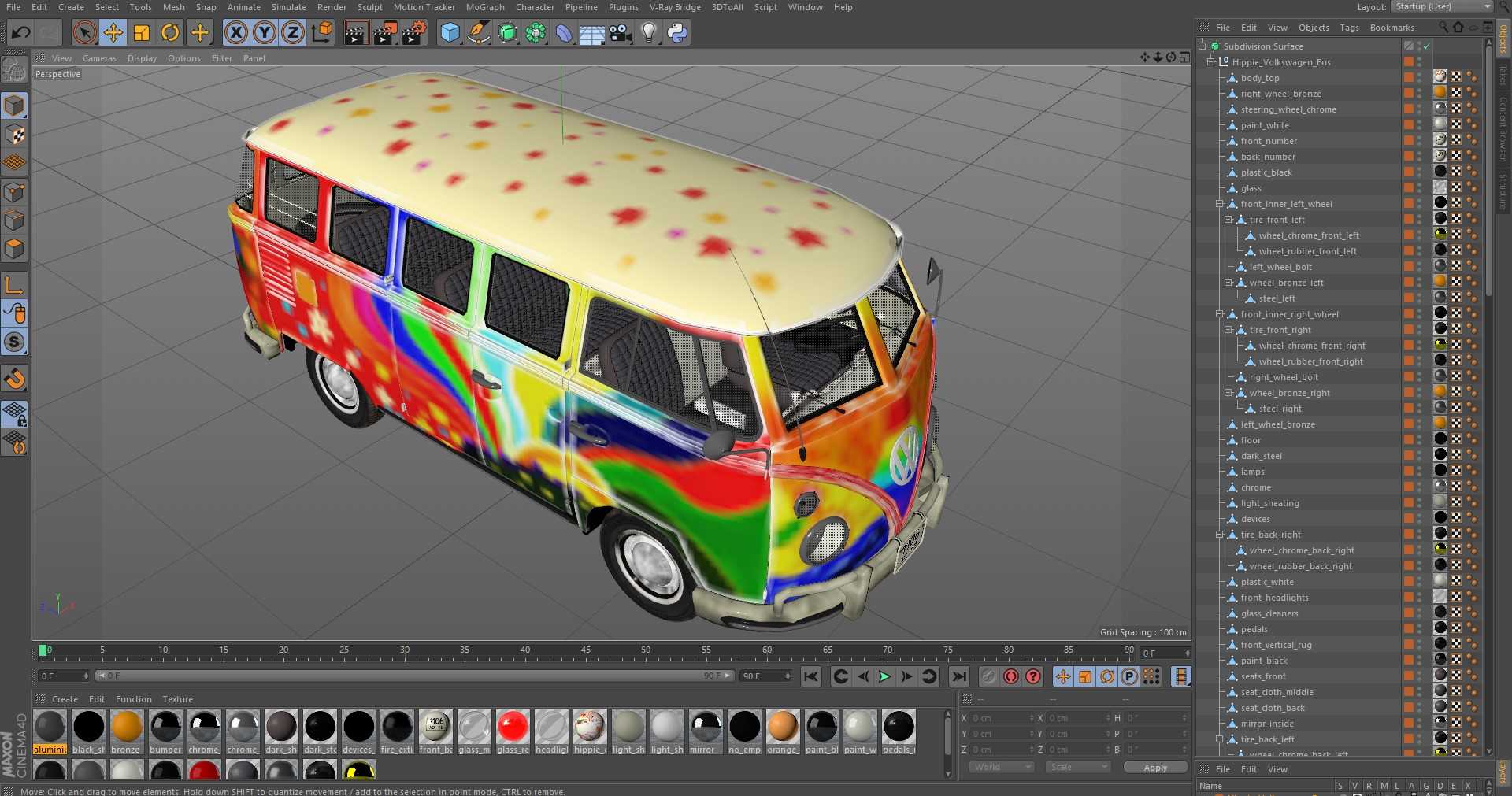
Task: Go to start of animation
Action: pyautogui.click(x=811, y=676)
